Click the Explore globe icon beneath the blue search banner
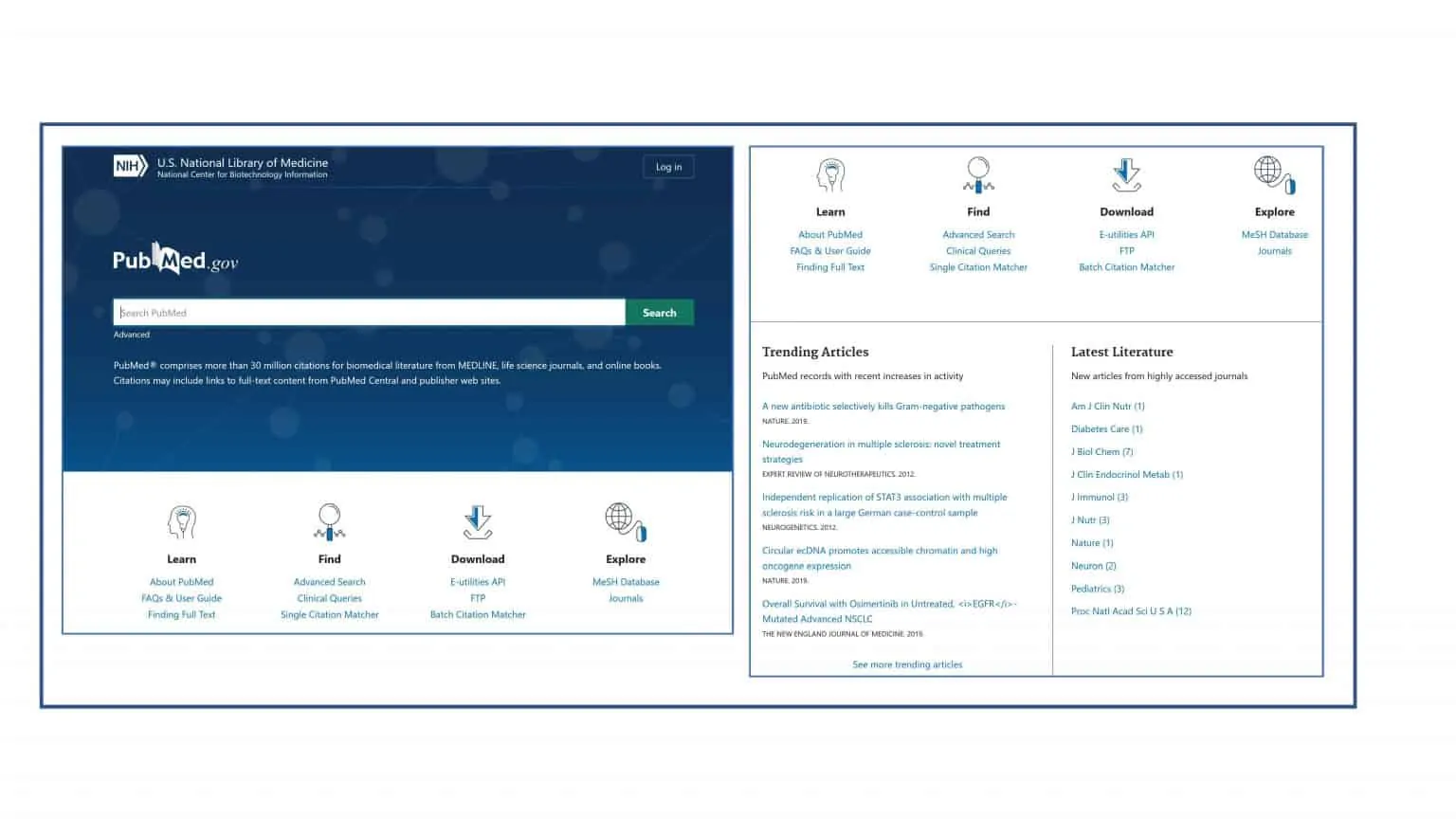 (x=625, y=521)
